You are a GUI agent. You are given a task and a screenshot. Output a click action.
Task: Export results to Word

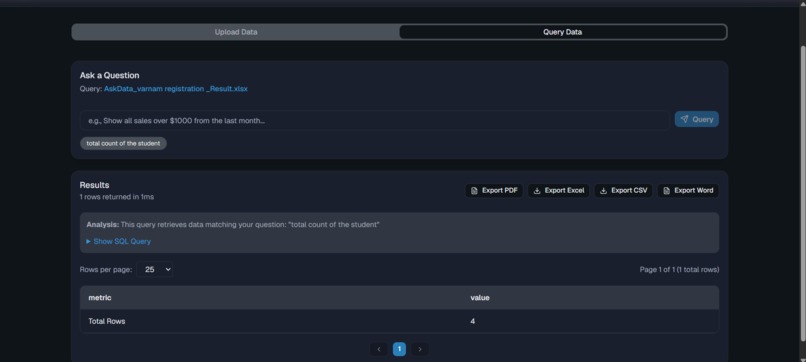(688, 191)
